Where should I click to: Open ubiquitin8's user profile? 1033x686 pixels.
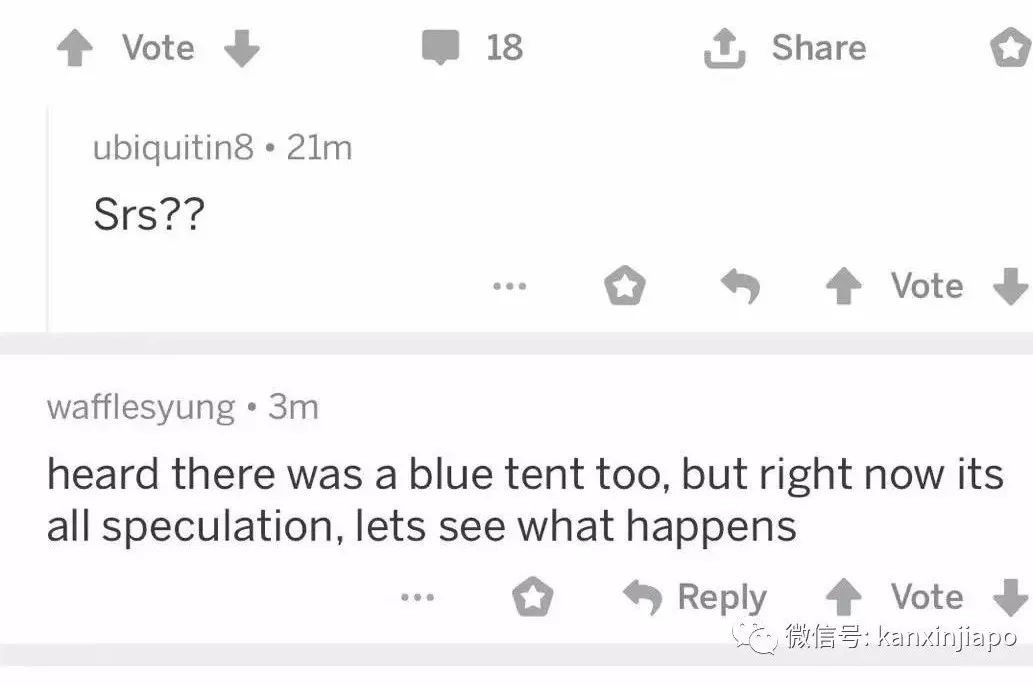(x=173, y=148)
